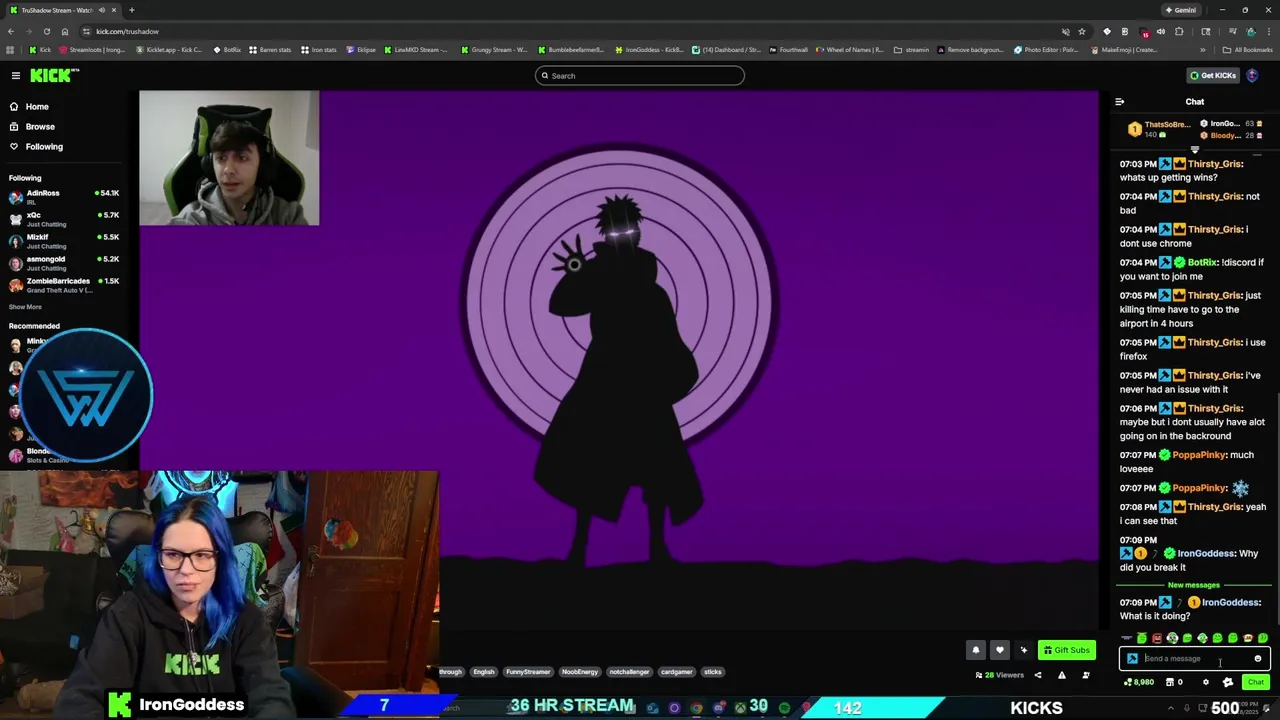The width and height of the screenshot is (1280, 720).
Task: Click the heart follow icon
Action: [x=999, y=650]
